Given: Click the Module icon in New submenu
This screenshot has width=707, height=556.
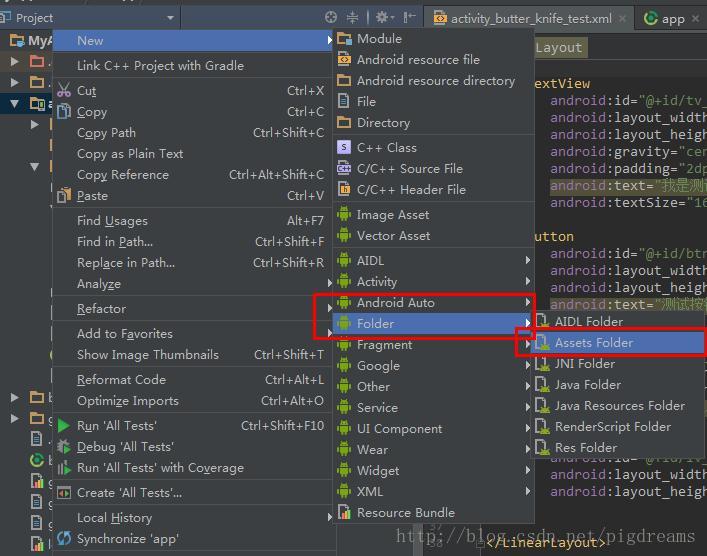Looking at the screenshot, I should [344, 39].
